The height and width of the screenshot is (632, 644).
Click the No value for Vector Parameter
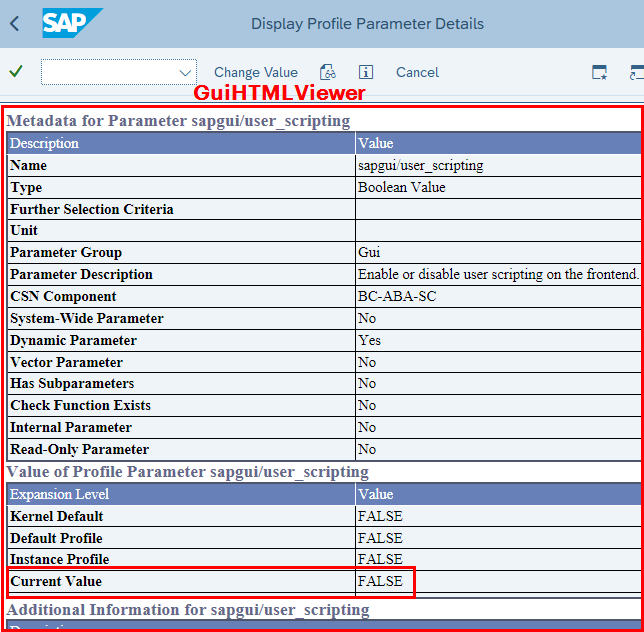tap(367, 363)
